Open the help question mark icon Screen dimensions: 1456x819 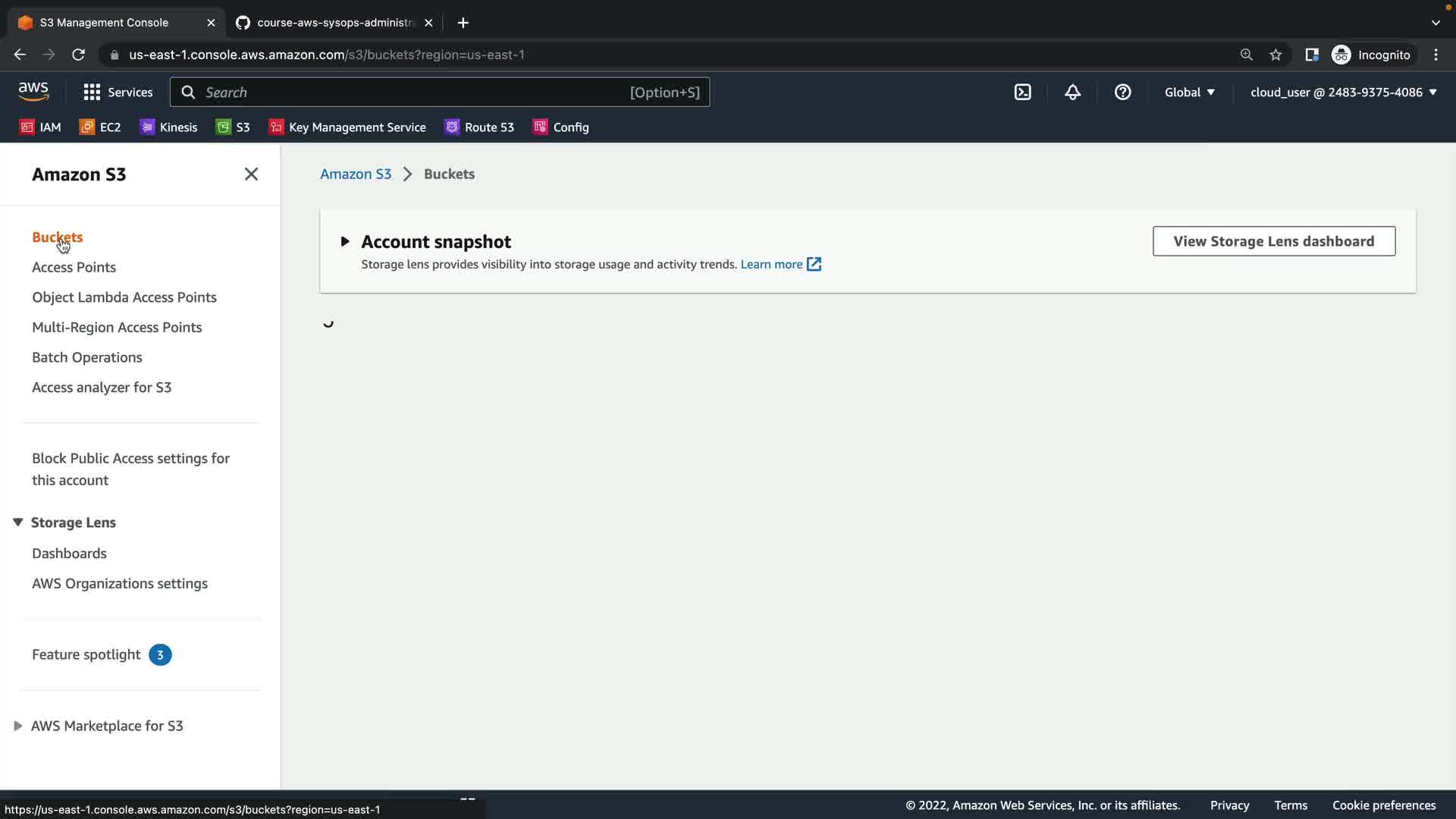tap(1122, 93)
